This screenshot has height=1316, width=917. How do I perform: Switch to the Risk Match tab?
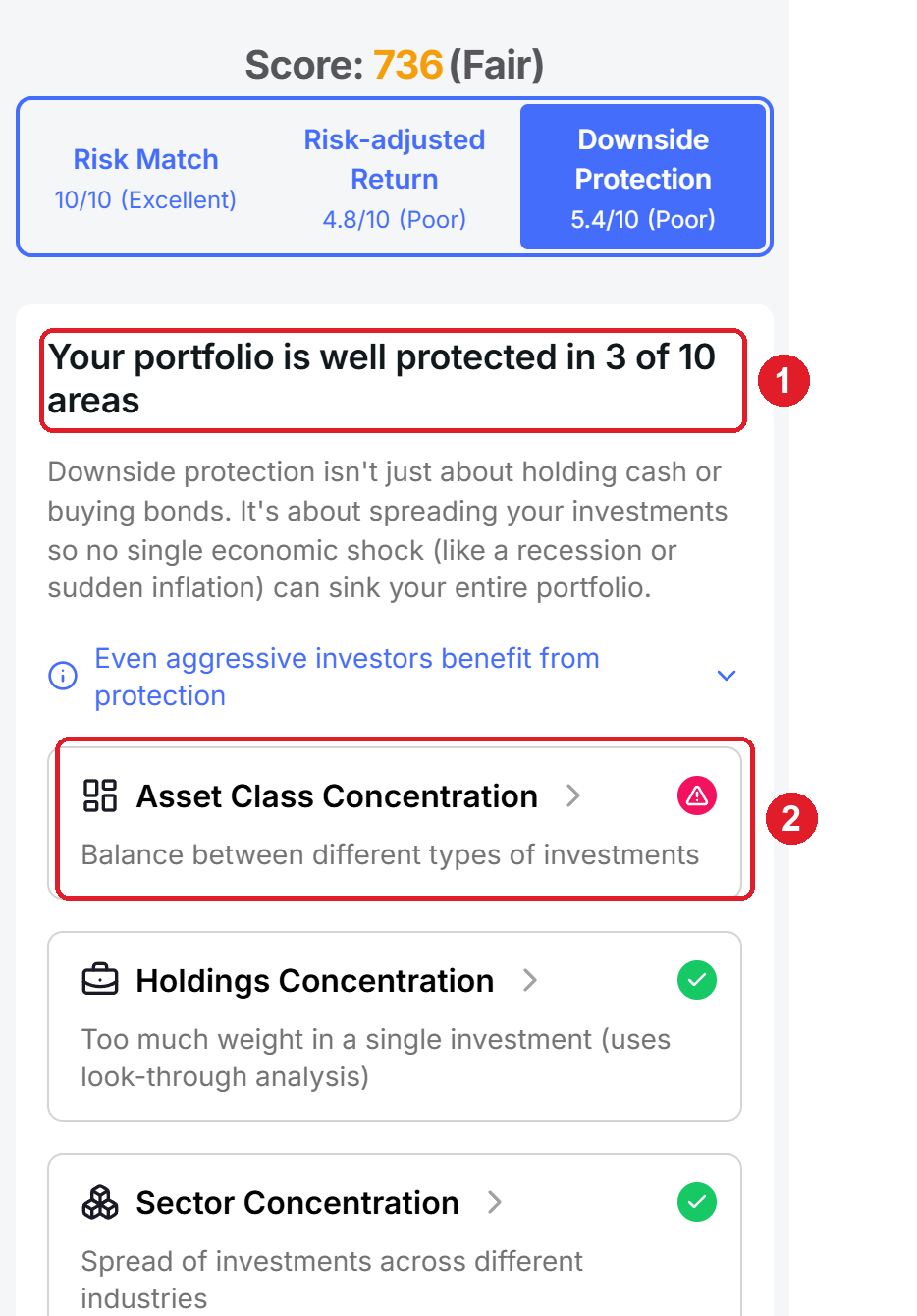[145, 178]
